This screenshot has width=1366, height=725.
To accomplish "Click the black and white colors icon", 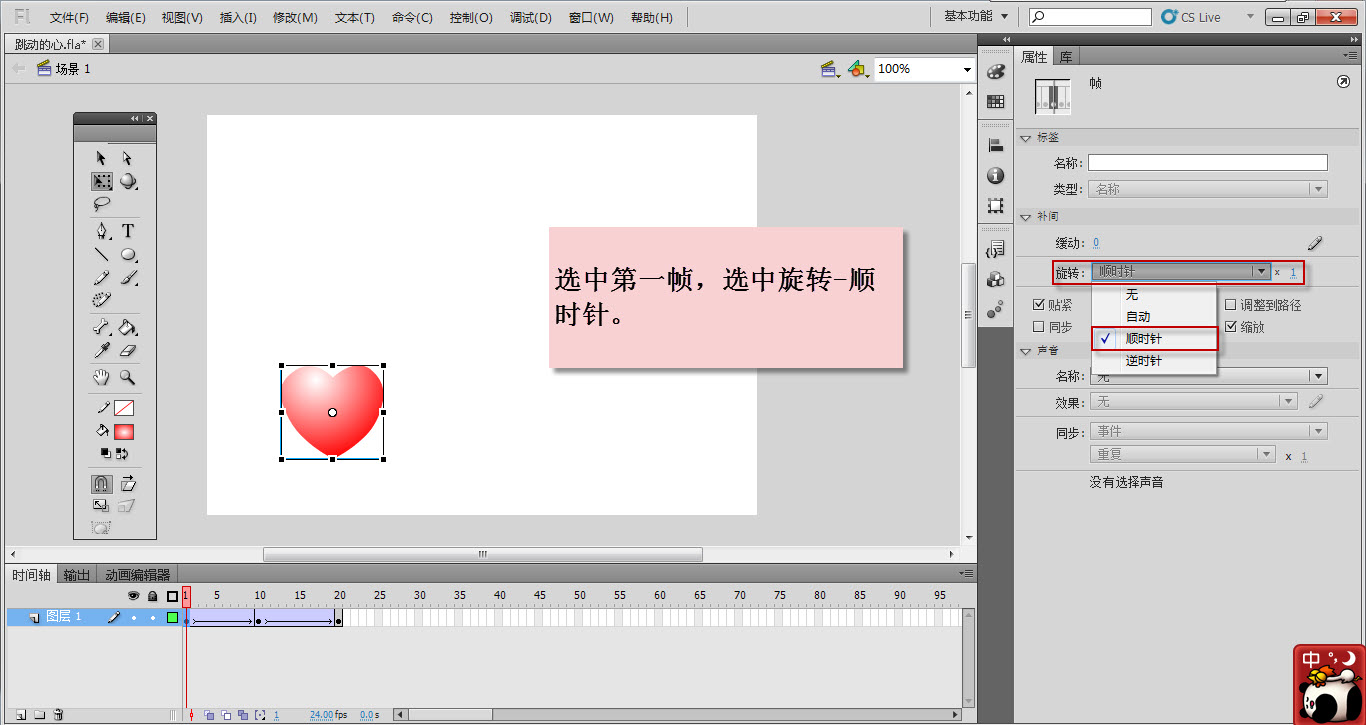I will click(105, 453).
